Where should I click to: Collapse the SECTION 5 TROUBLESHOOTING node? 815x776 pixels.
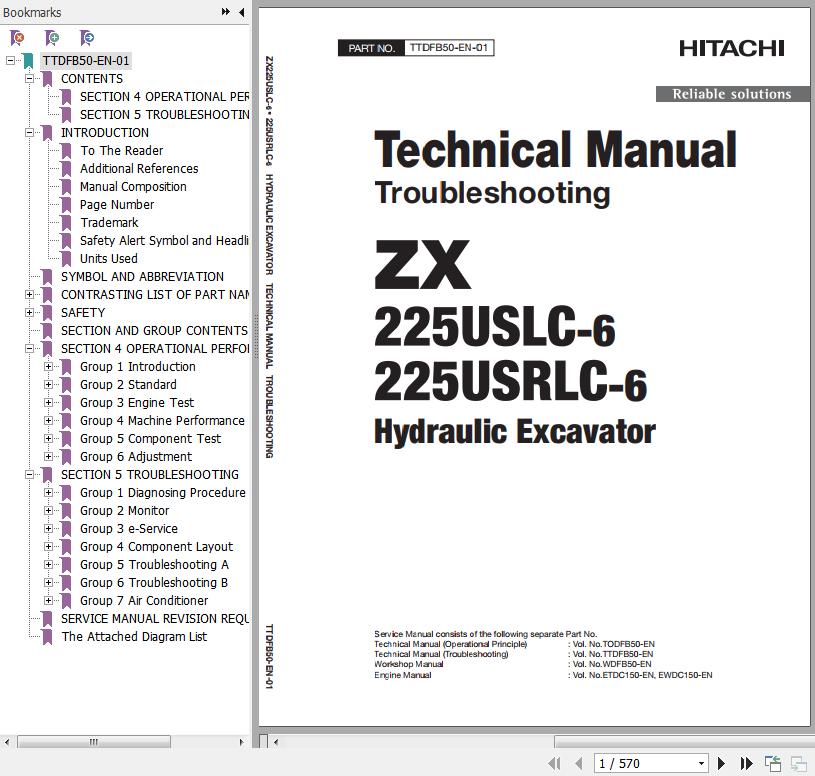(x=30, y=475)
